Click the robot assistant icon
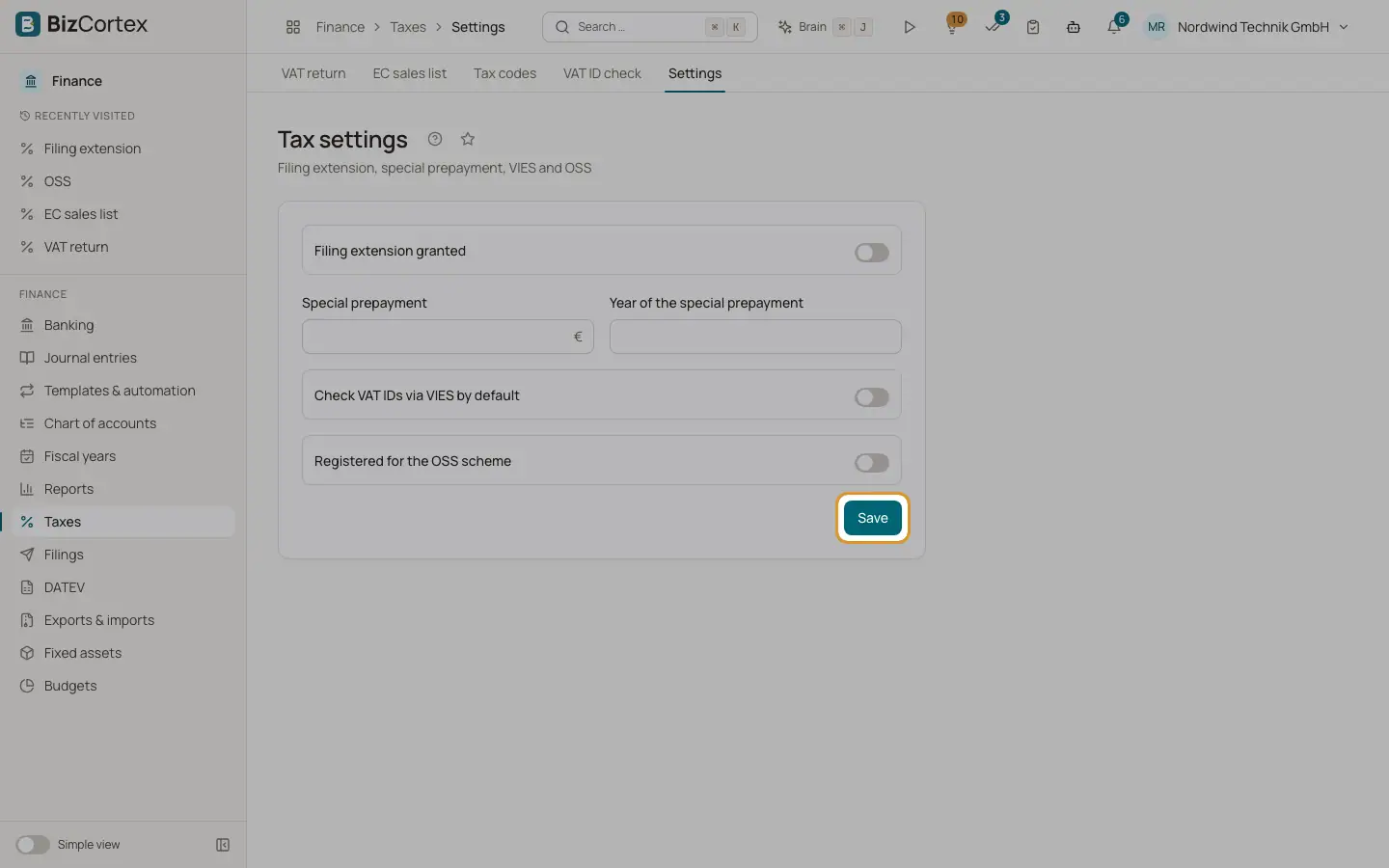The height and width of the screenshot is (868, 1389). 1074,27
